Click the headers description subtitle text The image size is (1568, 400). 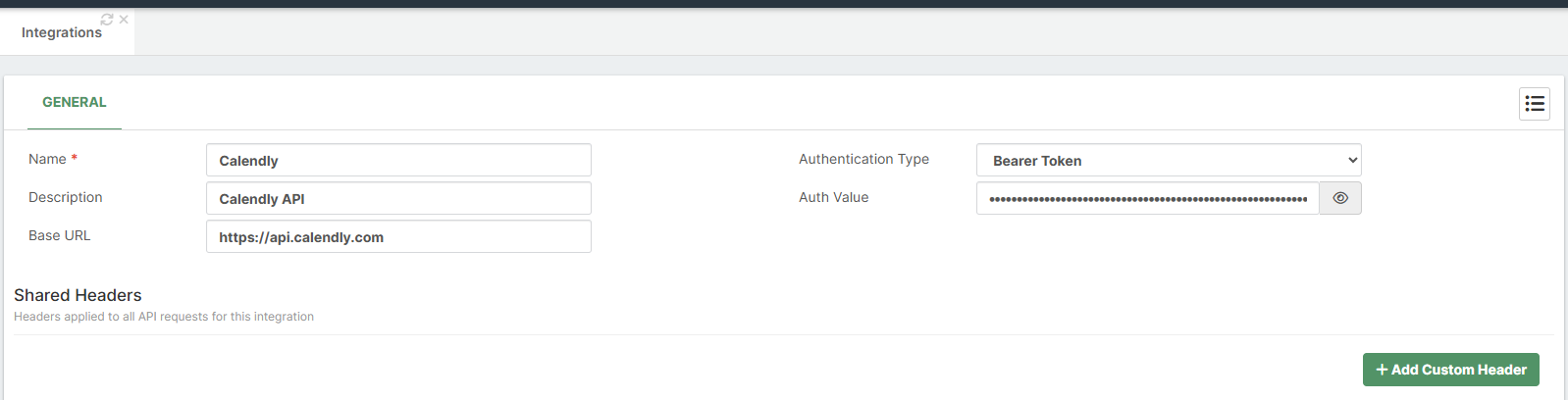164,317
